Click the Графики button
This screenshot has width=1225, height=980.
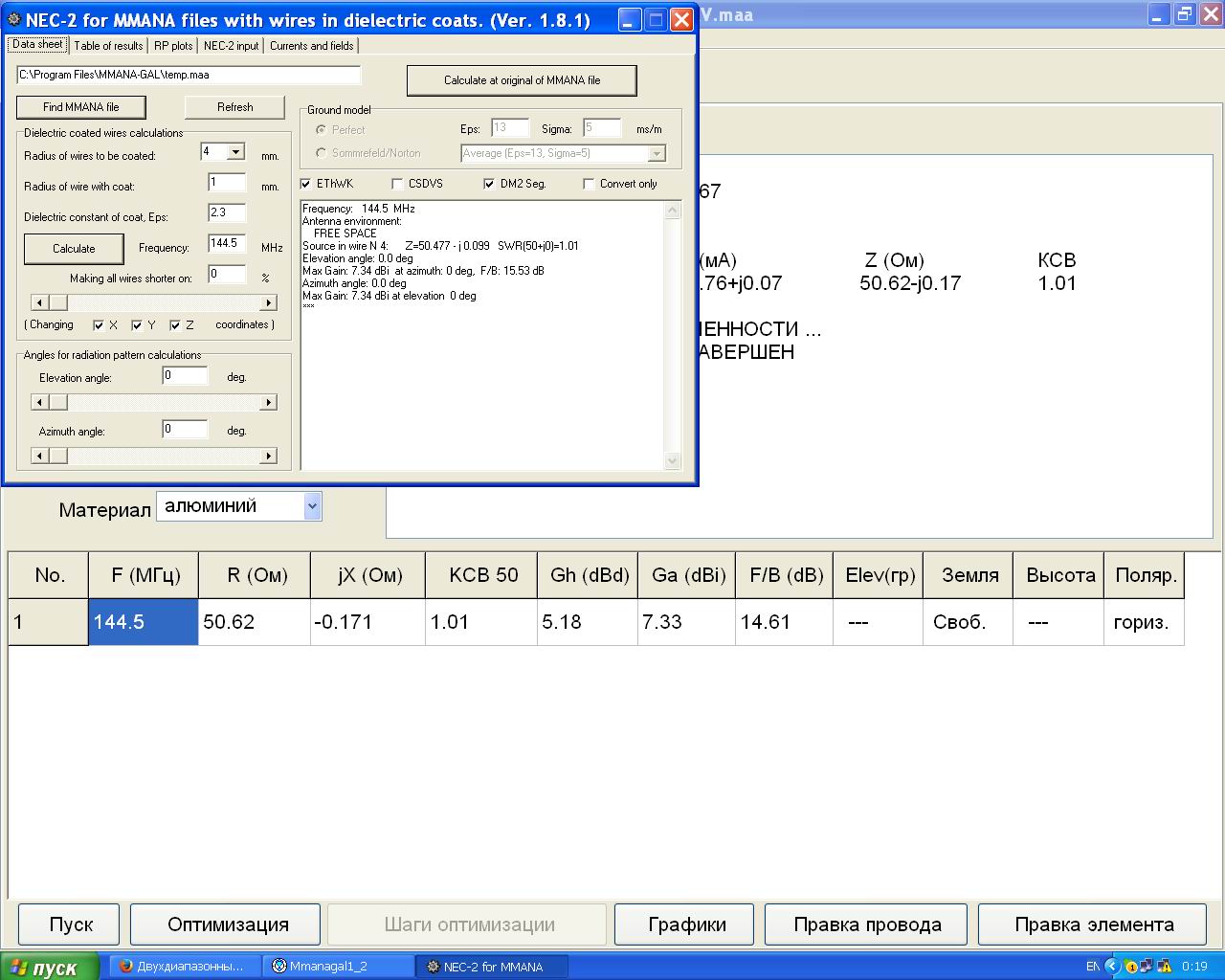[686, 924]
